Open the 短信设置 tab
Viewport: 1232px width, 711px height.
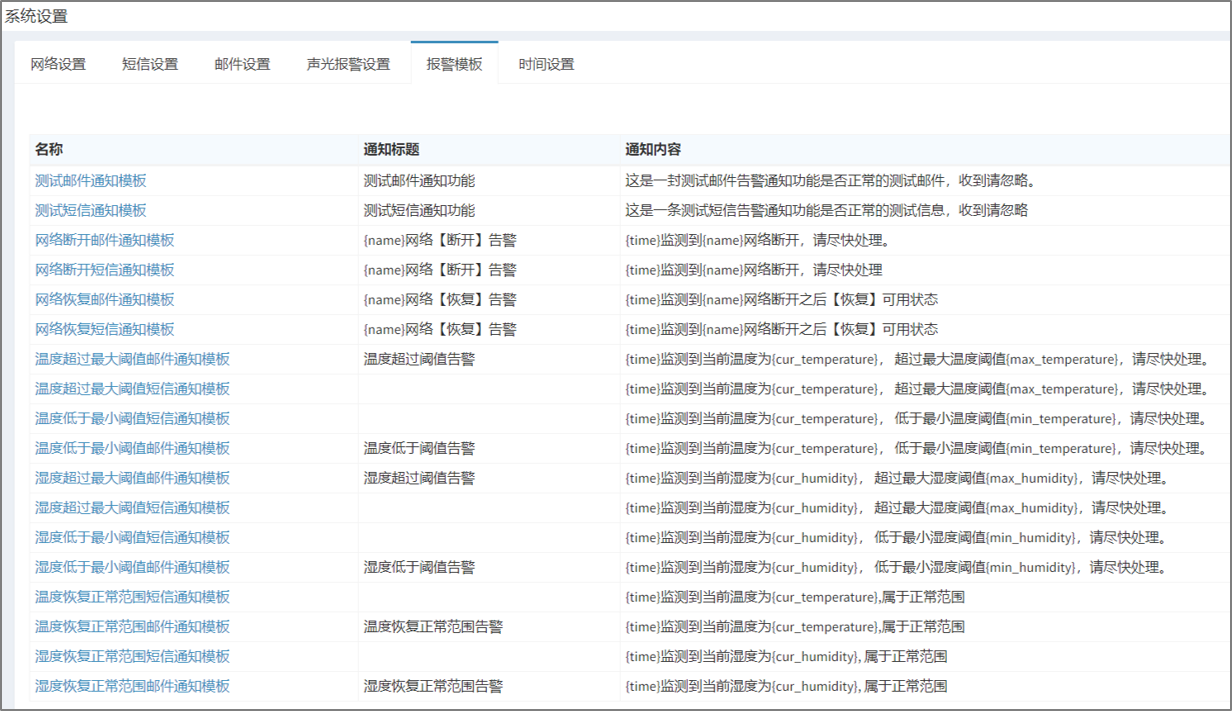click(x=150, y=63)
